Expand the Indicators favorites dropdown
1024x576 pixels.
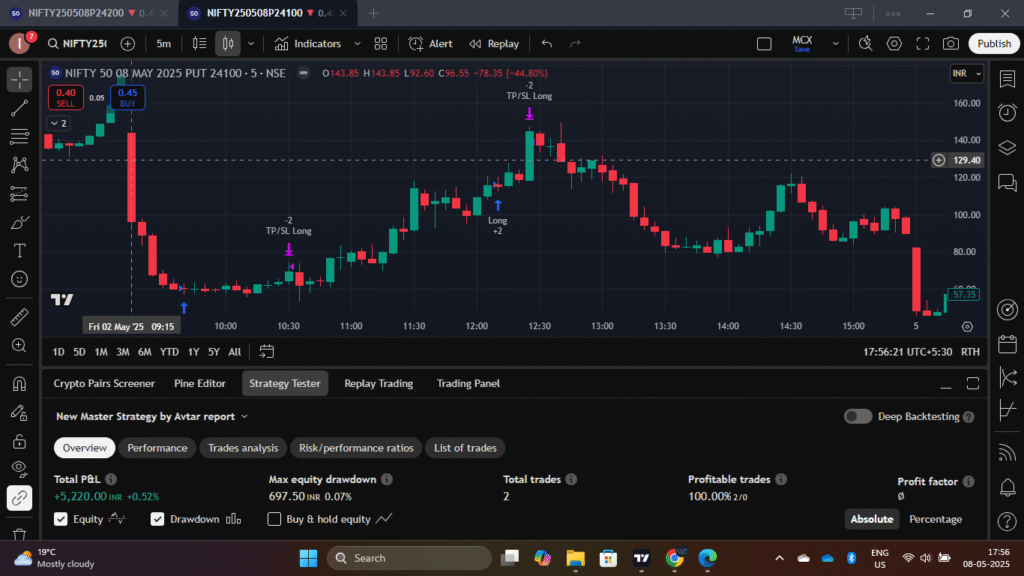tap(357, 44)
